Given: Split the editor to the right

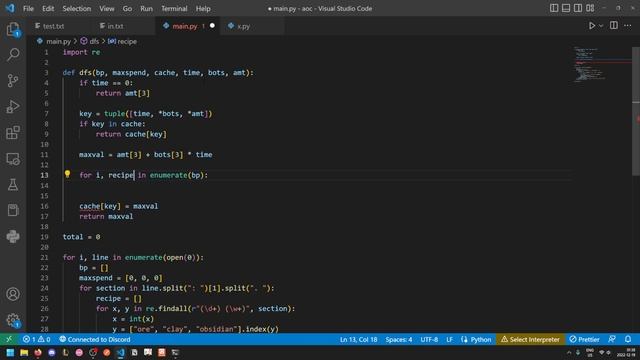Looking at the screenshot, I should tap(613, 26).
